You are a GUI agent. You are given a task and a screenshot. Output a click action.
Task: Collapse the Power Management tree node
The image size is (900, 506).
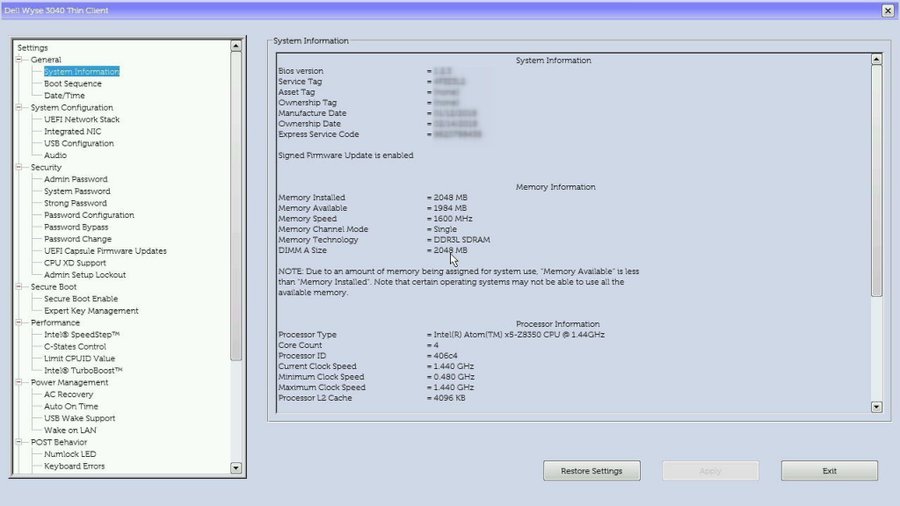(19, 382)
